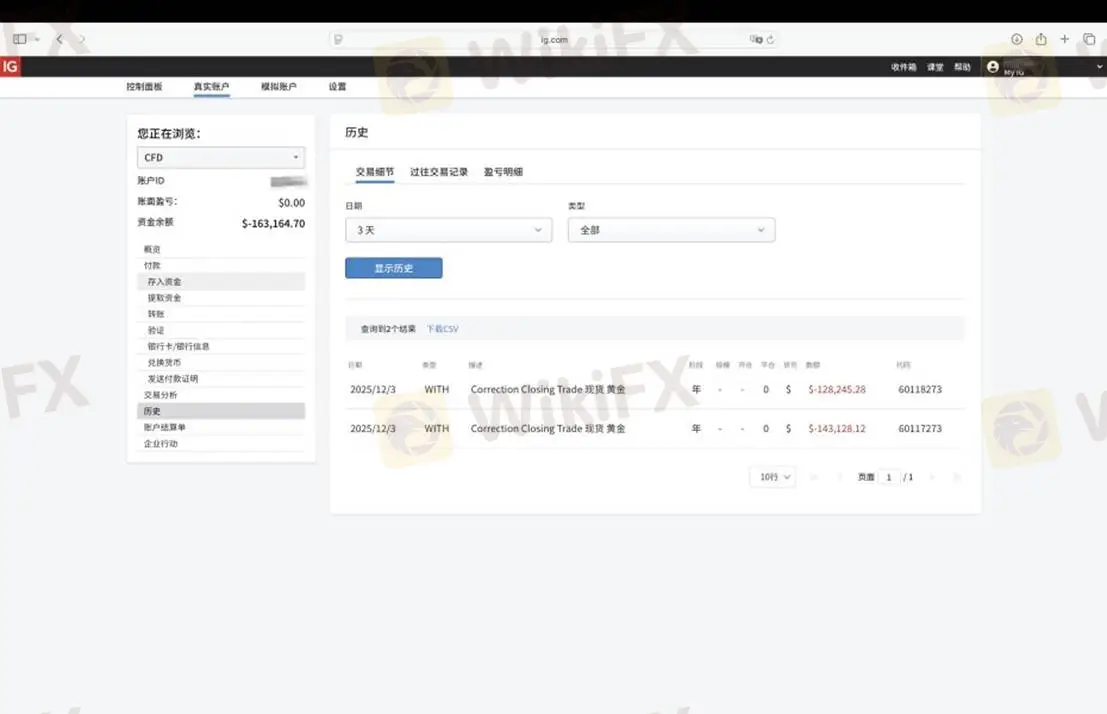Click the 显示历史 button
The image size is (1107, 714).
click(394, 268)
